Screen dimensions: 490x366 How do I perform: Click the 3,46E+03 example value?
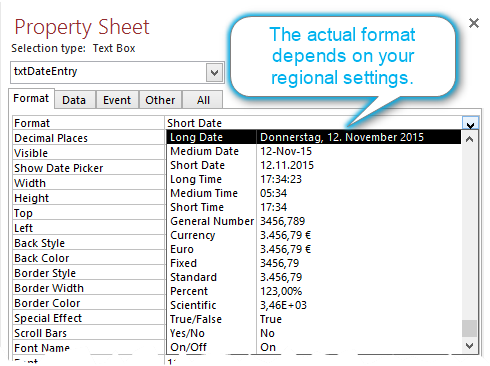click(283, 305)
